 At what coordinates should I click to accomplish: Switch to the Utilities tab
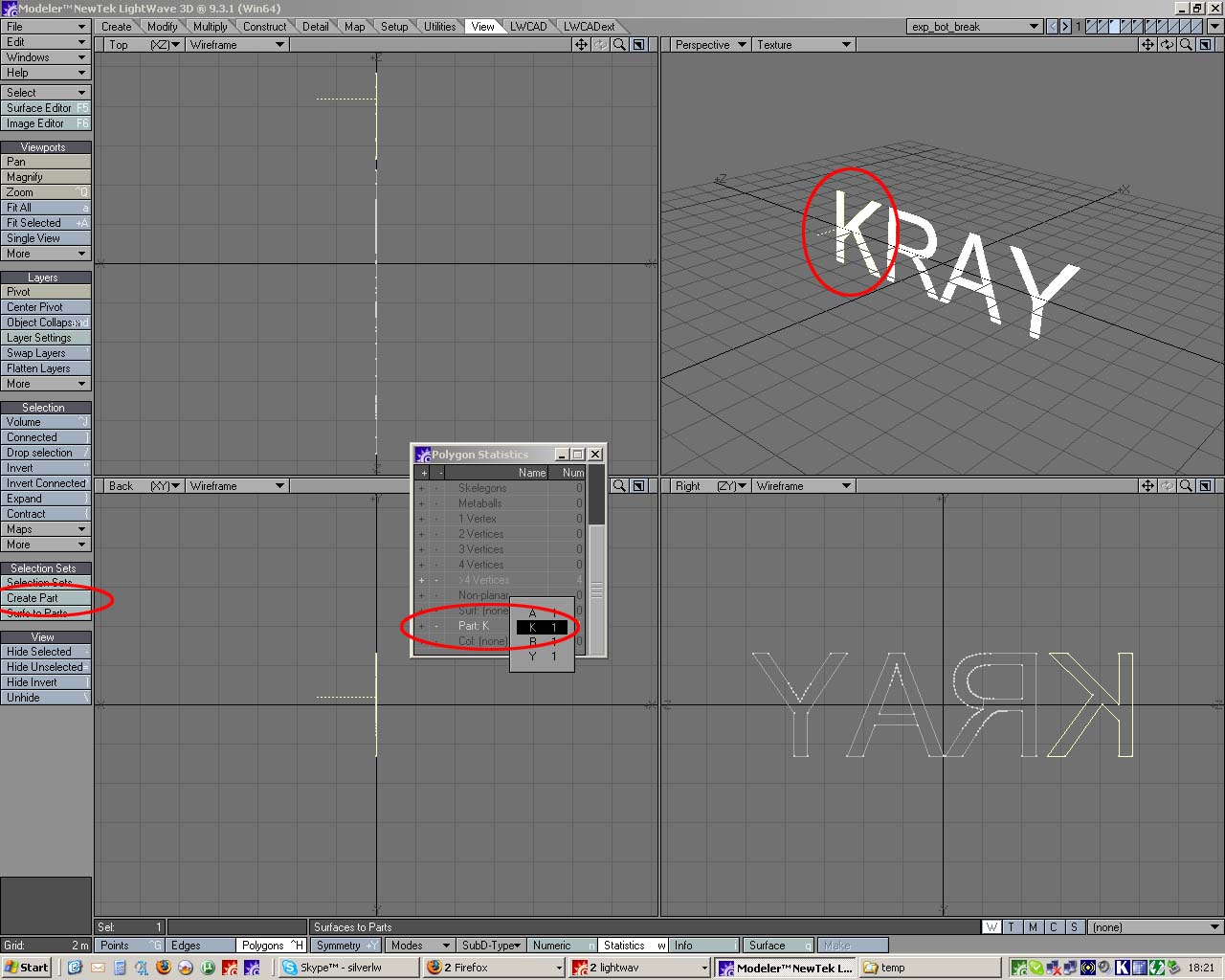coord(440,27)
